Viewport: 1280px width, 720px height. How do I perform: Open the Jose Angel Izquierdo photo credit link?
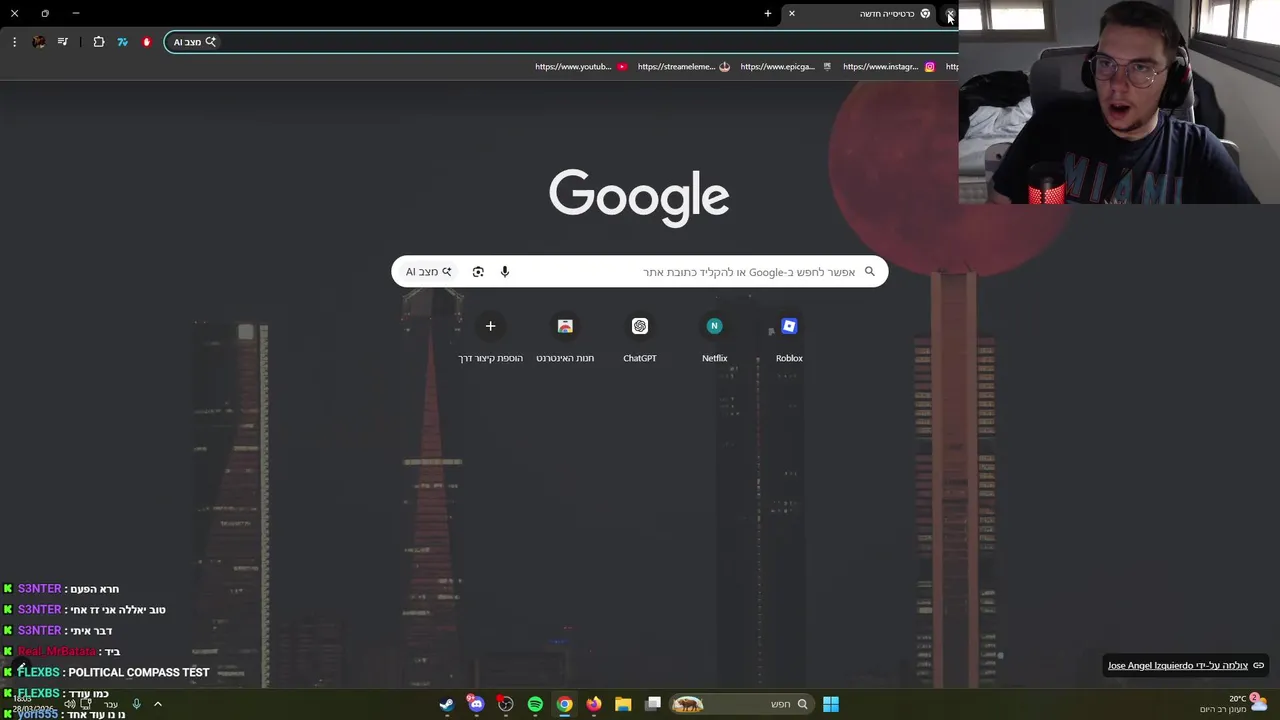coord(1186,666)
